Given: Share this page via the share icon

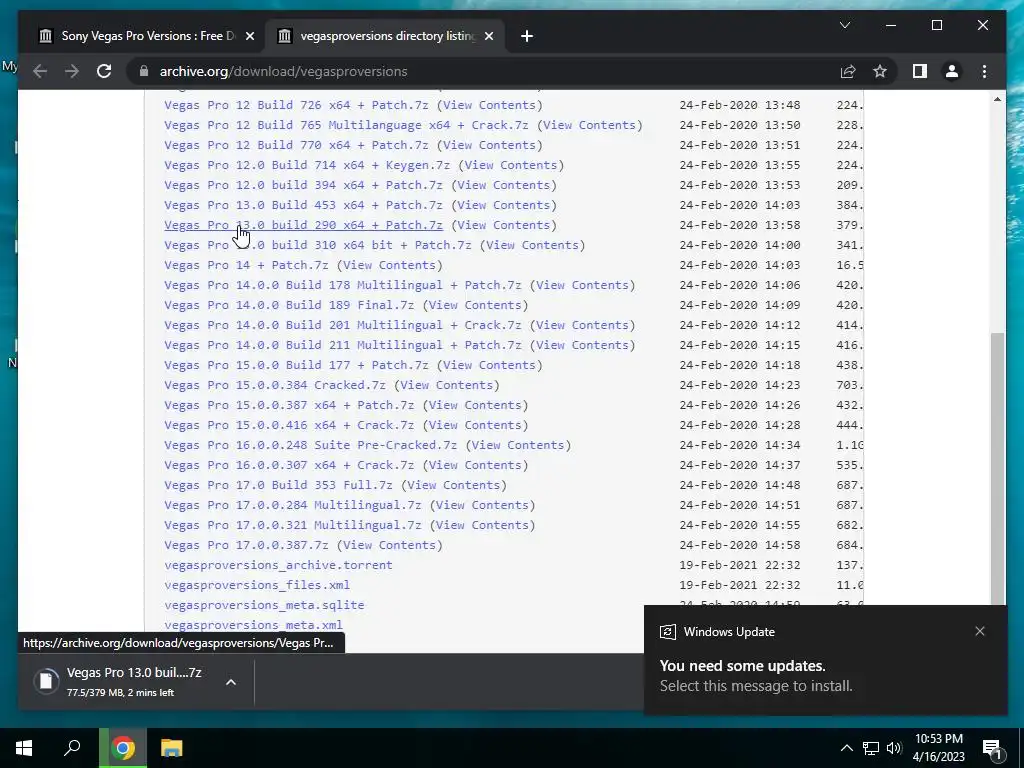Looking at the screenshot, I should click(848, 71).
